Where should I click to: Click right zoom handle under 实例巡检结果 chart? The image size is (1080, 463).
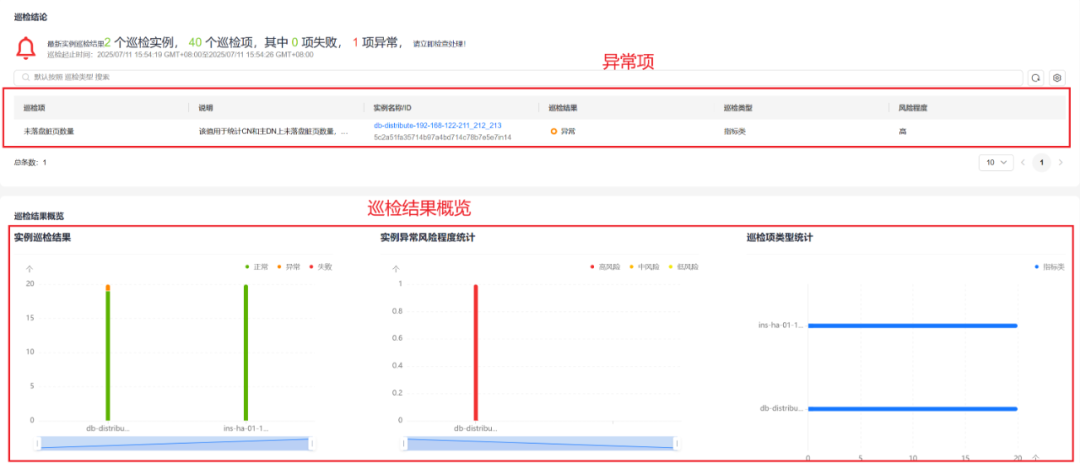311,444
